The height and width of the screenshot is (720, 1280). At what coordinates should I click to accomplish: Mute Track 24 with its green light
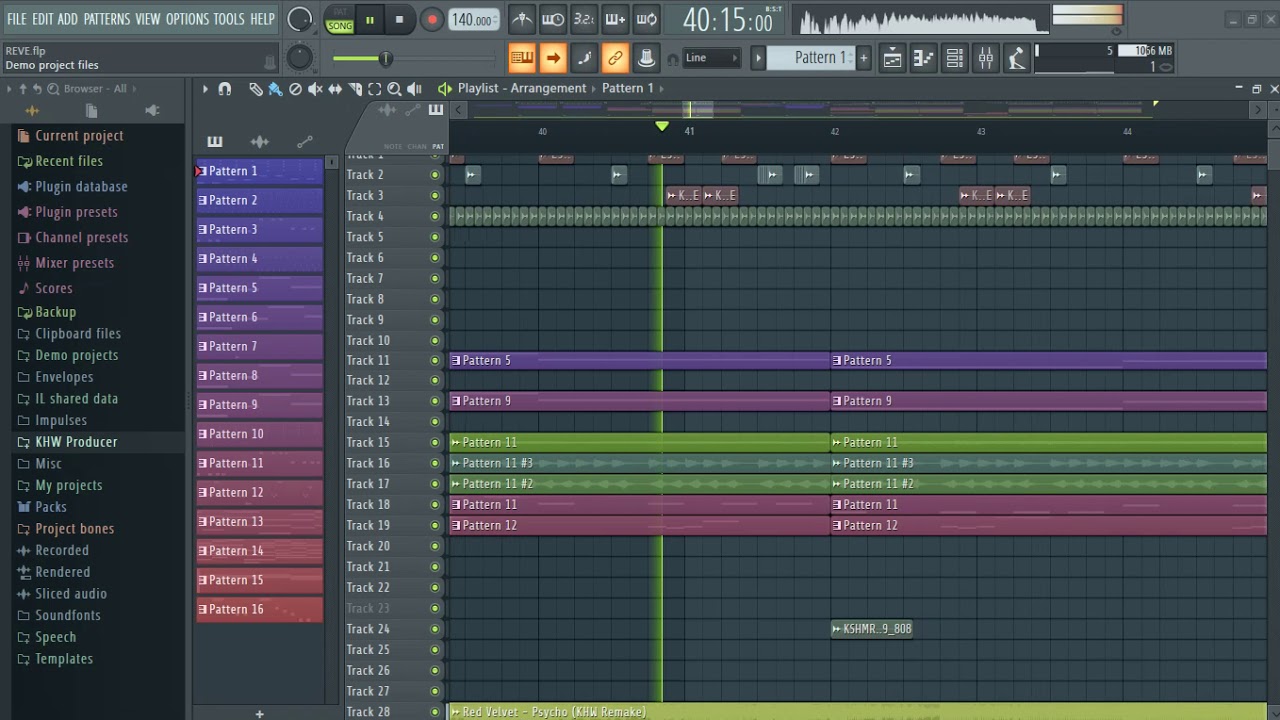pos(435,629)
